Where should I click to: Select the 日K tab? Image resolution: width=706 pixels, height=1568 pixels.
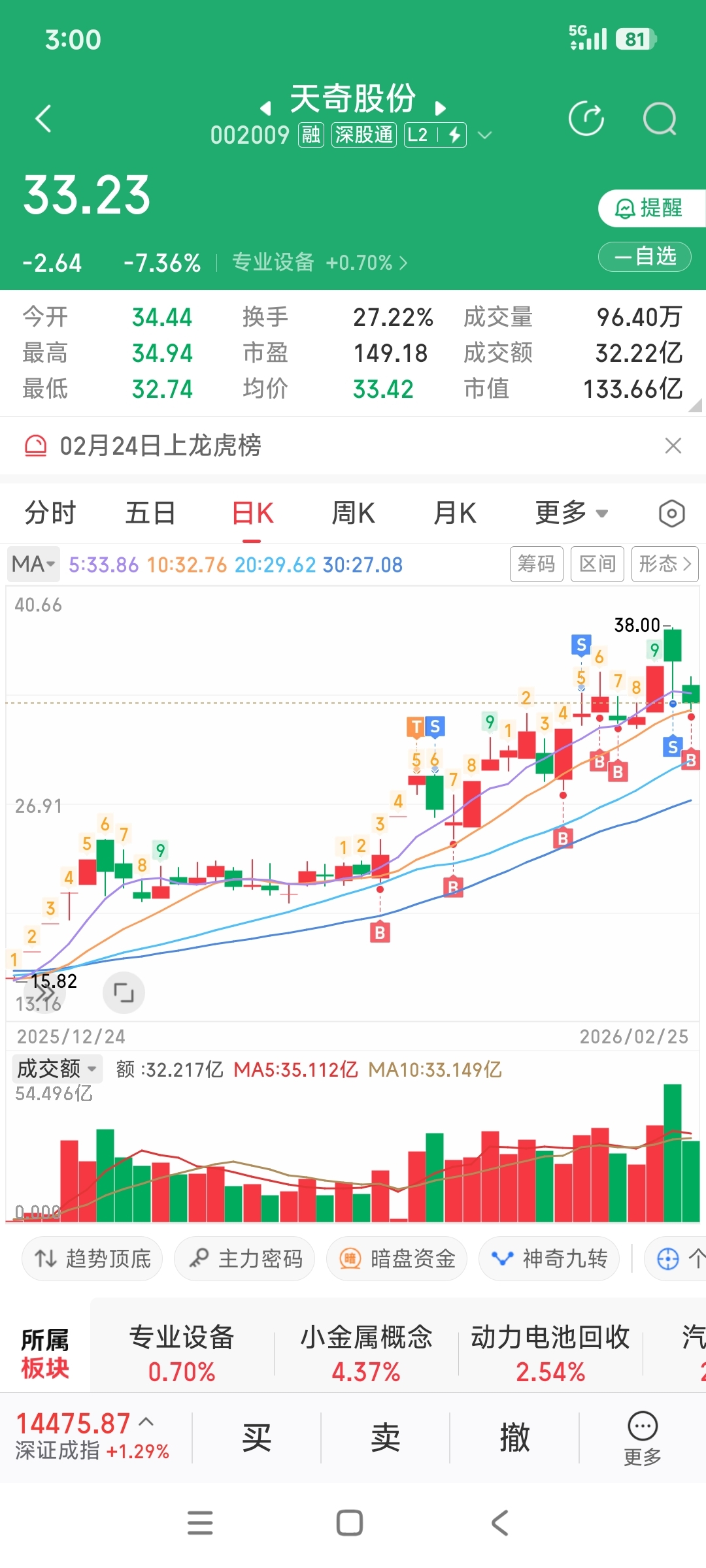(252, 513)
